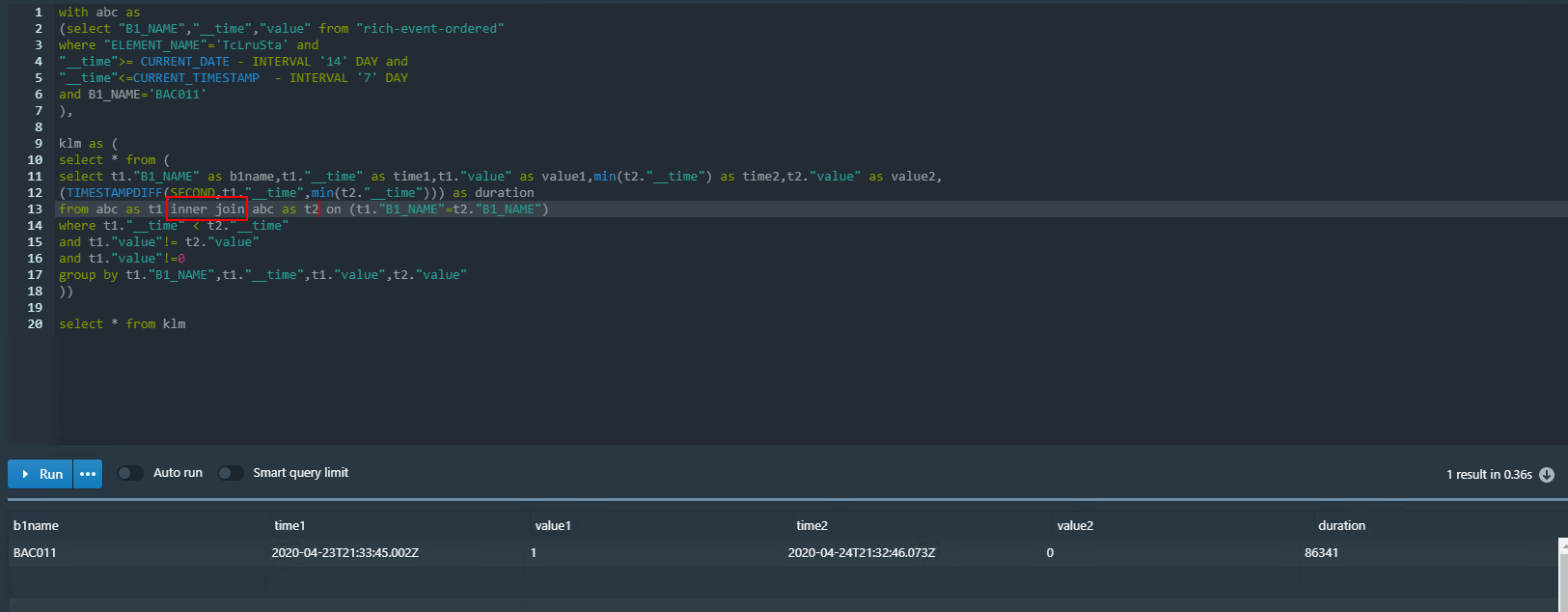Click the value1 column header
Image resolution: width=1568 pixels, height=612 pixels.
pyautogui.click(x=553, y=525)
